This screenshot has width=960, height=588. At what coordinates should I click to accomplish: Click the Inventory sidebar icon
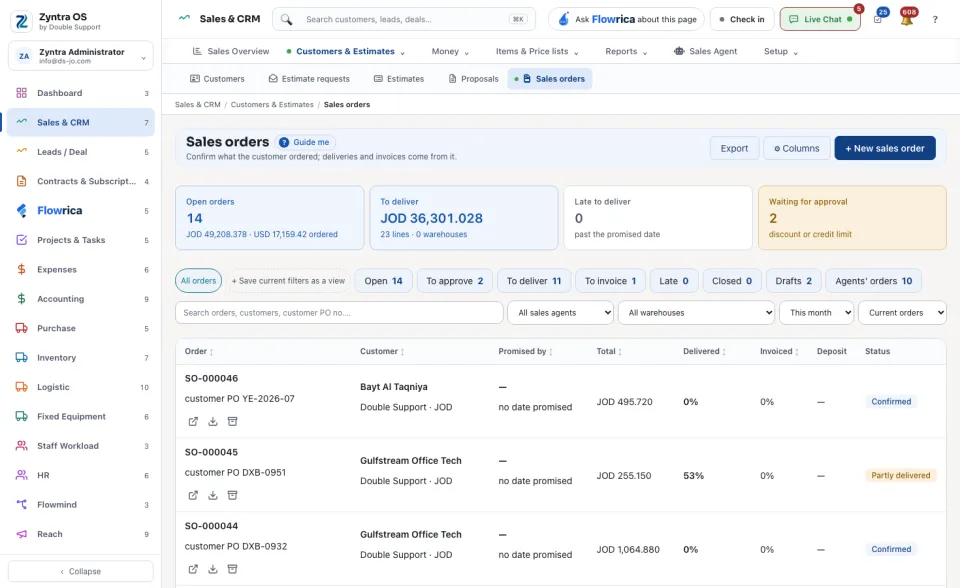click(x=21, y=358)
